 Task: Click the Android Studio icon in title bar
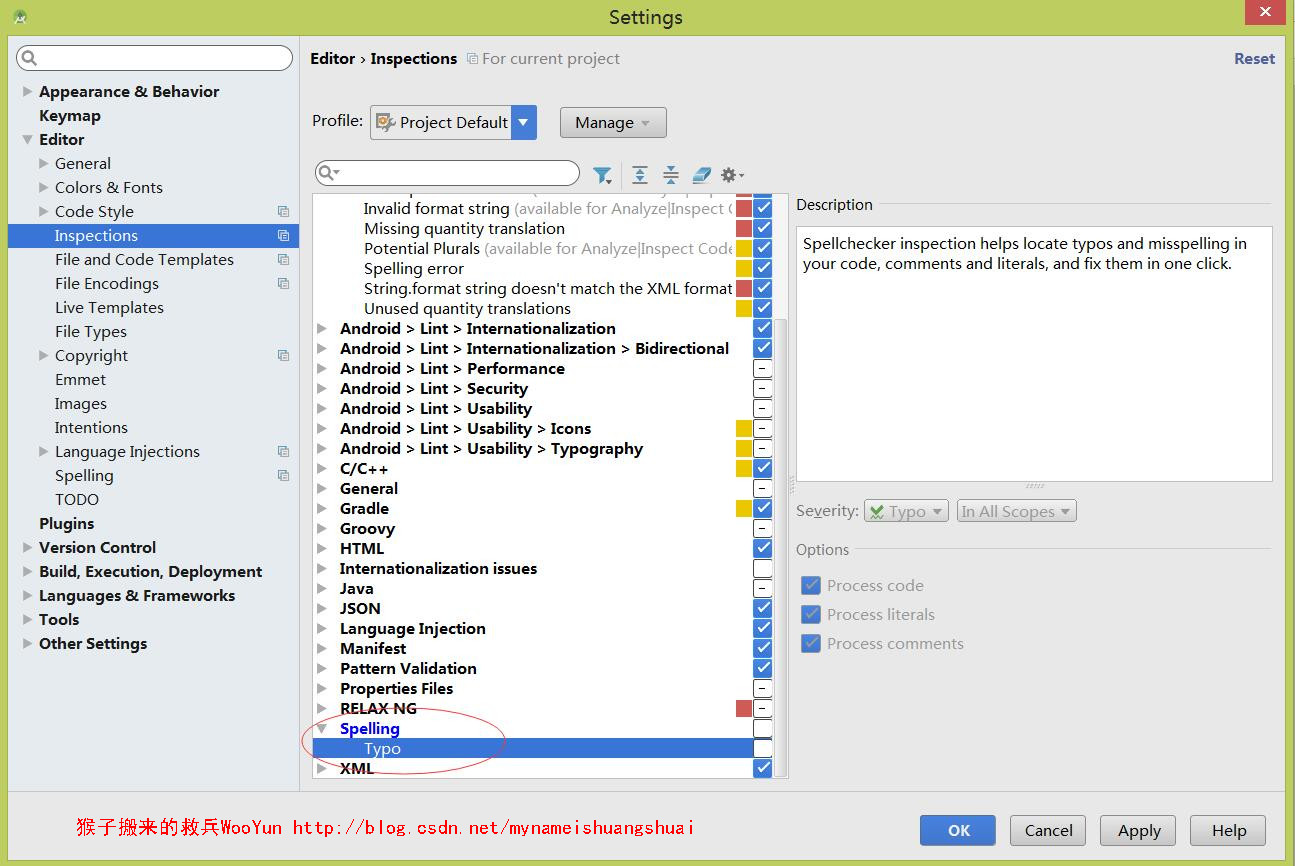click(19, 17)
